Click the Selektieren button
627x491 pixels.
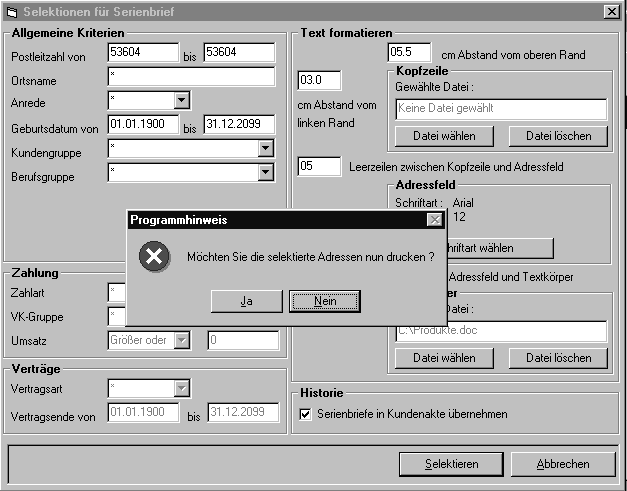click(449, 464)
